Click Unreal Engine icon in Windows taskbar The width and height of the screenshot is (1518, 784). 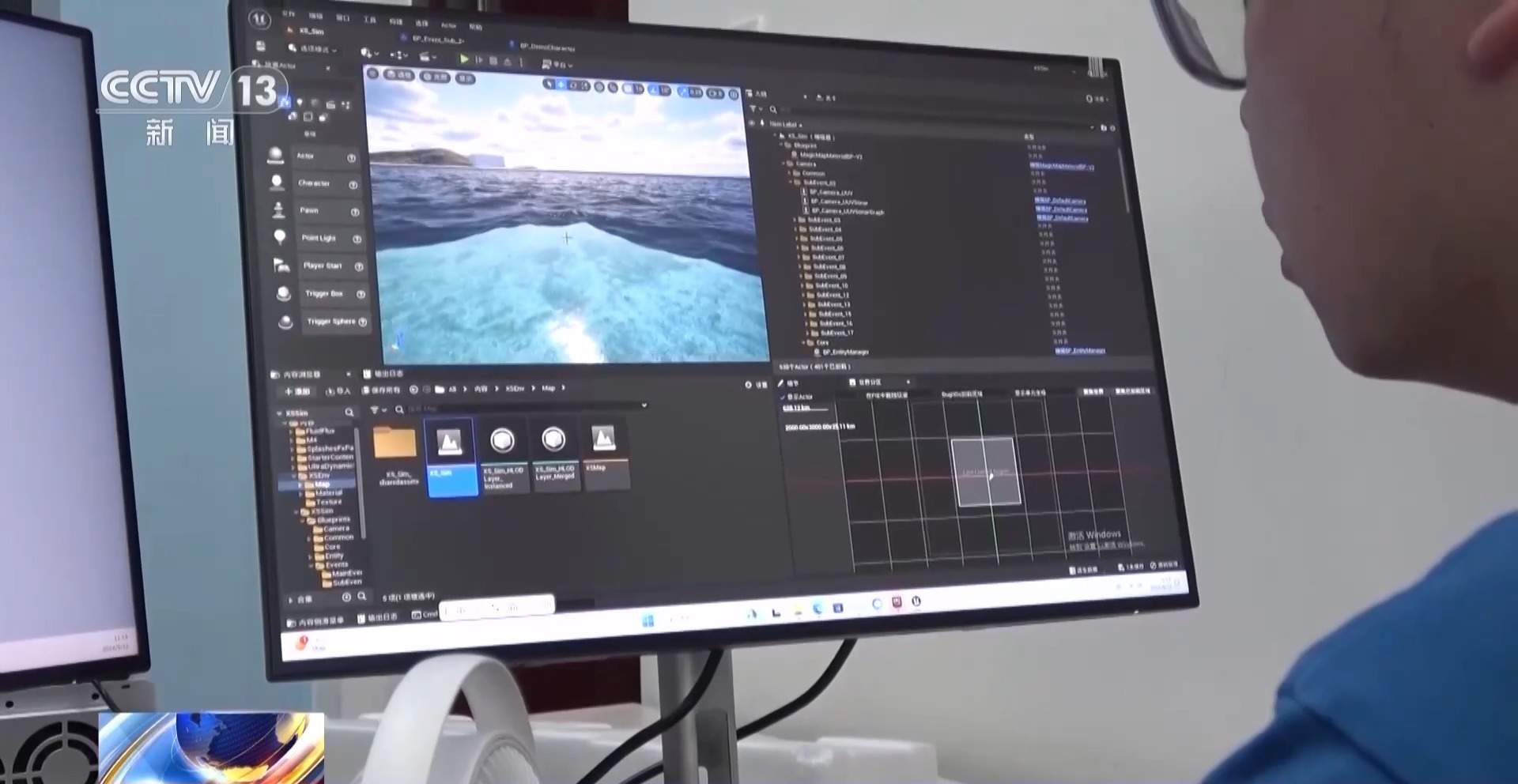point(916,601)
